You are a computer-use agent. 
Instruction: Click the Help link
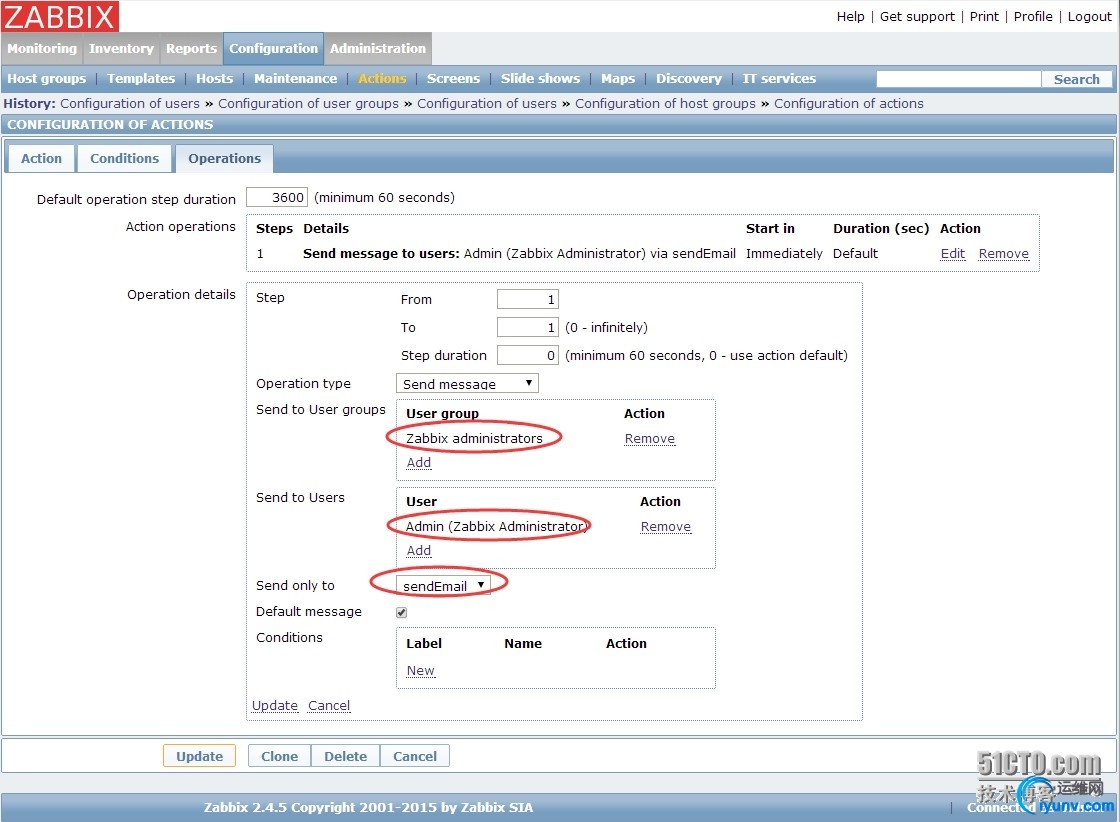pos(850,16)
